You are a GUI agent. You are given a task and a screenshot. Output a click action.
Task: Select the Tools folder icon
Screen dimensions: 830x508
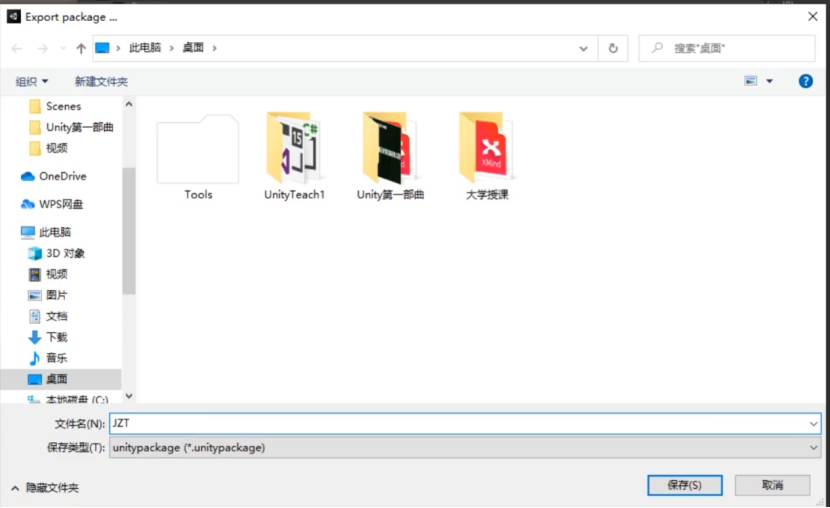click(198, 149)
